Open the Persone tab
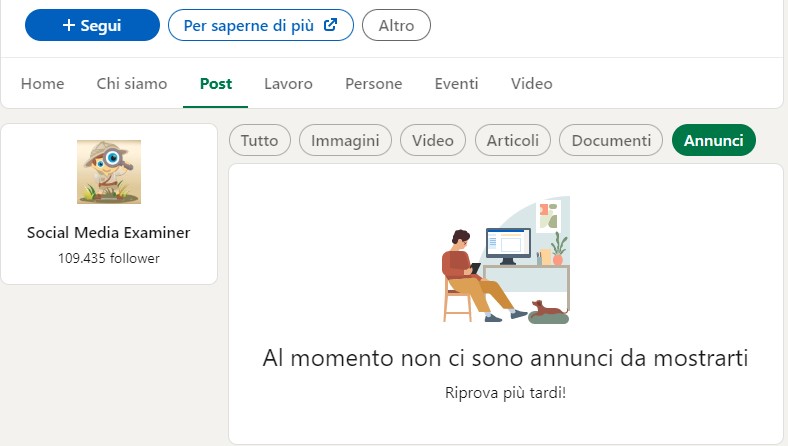 (x=373, y=84)
